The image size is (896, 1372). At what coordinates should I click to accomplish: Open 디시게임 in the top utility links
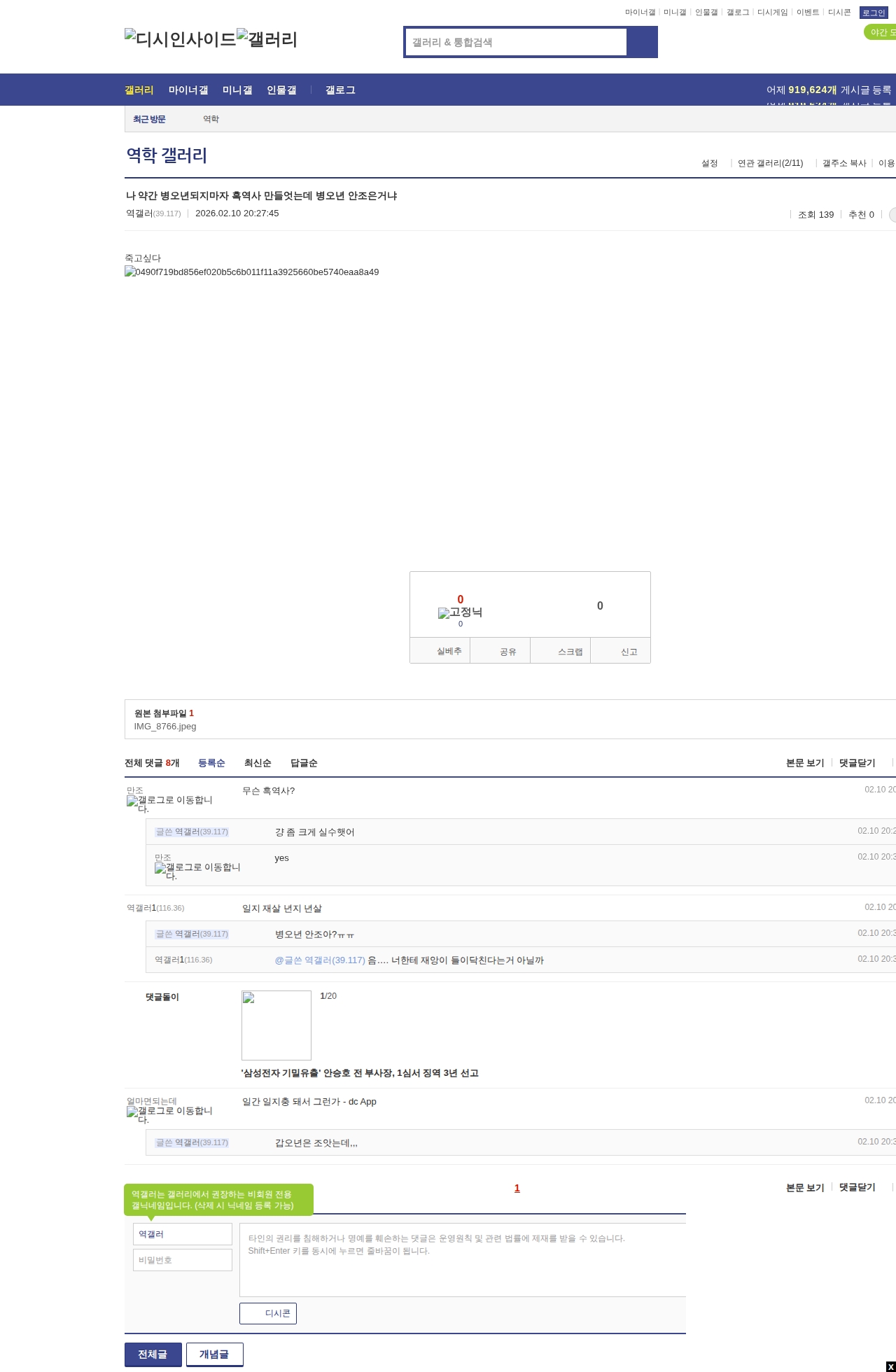[772, 13]
